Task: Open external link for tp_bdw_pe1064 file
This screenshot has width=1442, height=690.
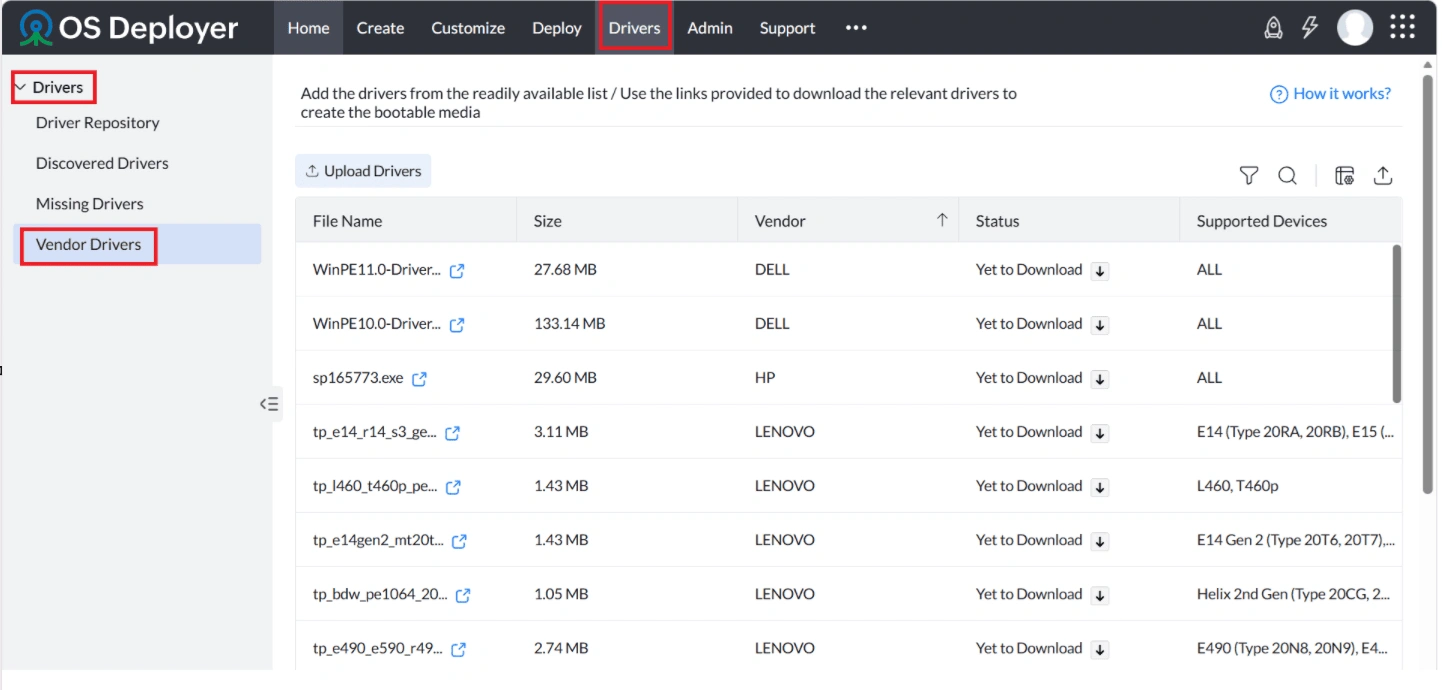Action: coord(463,594)
